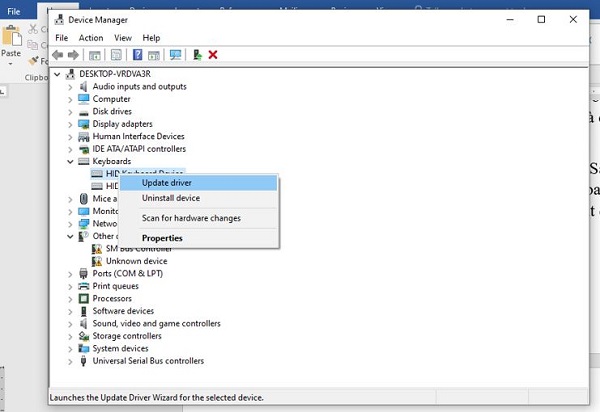Open the File menu in Device Manager

coord(62,38)
